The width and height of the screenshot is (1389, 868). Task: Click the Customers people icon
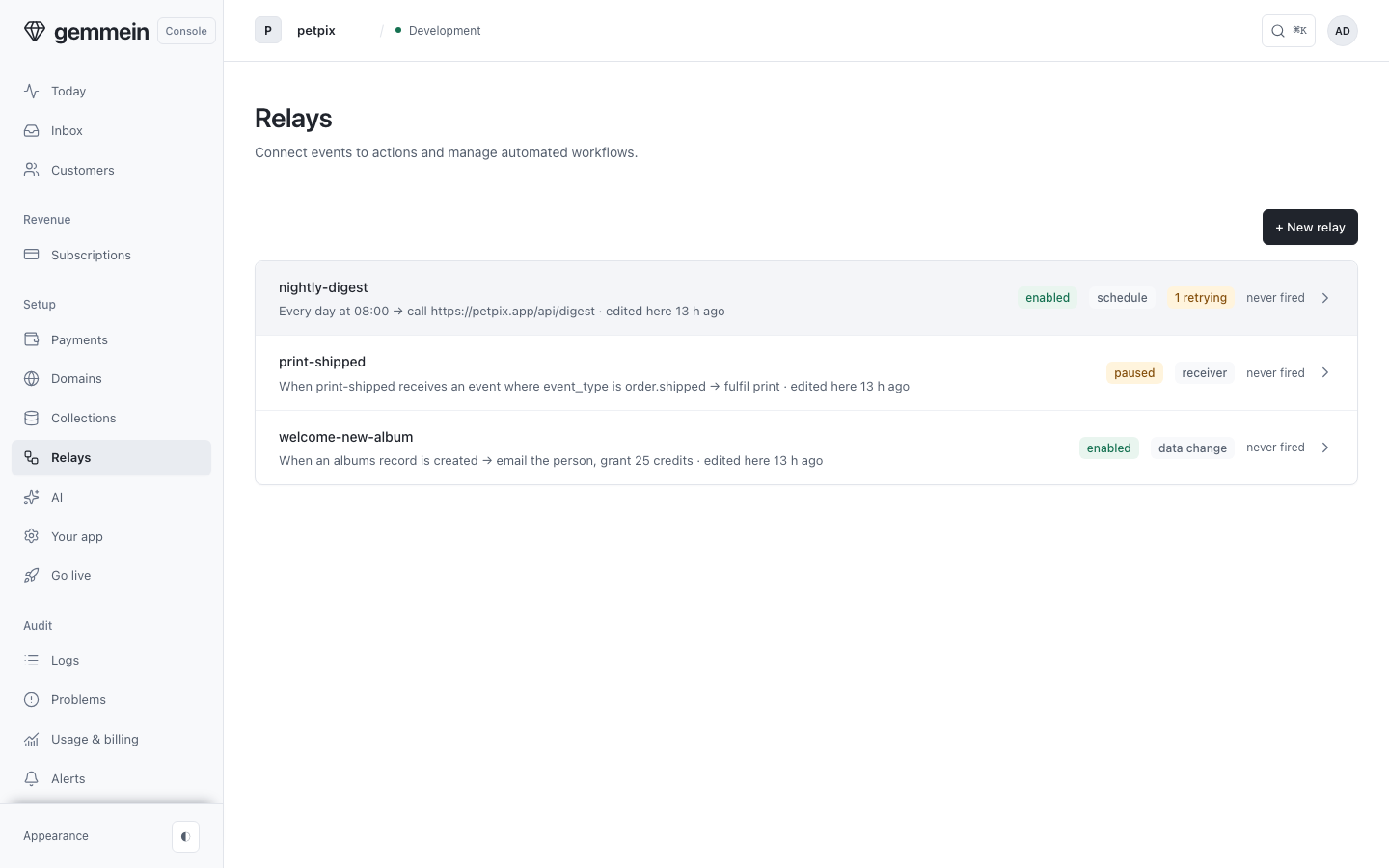coord(32,170)
